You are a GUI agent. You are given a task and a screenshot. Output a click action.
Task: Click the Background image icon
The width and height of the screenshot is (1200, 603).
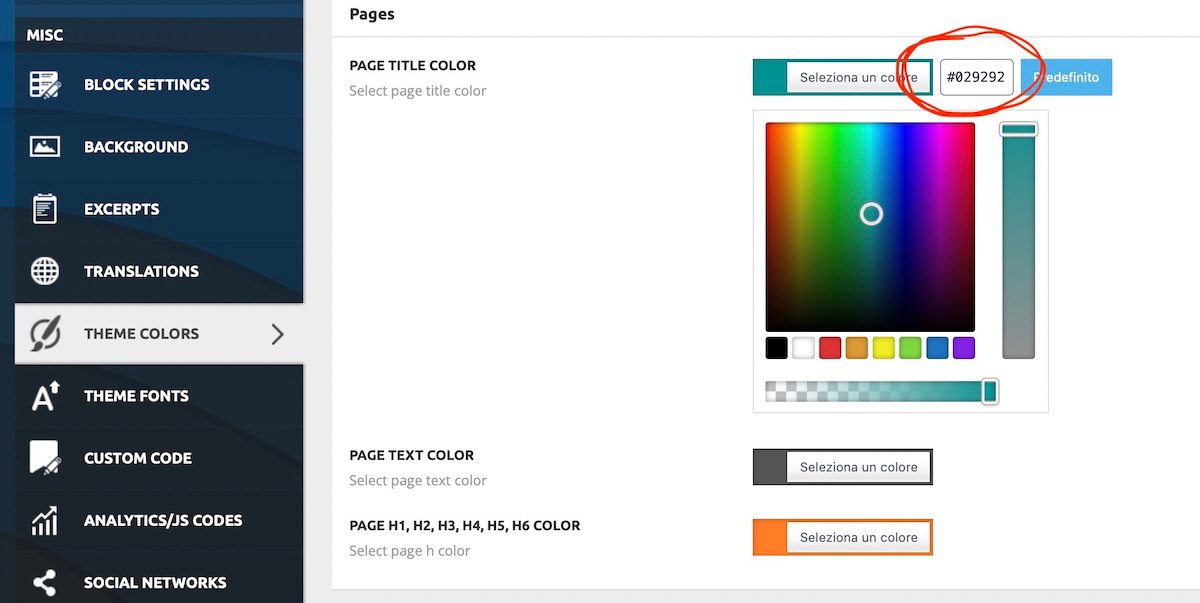(45, 147)
